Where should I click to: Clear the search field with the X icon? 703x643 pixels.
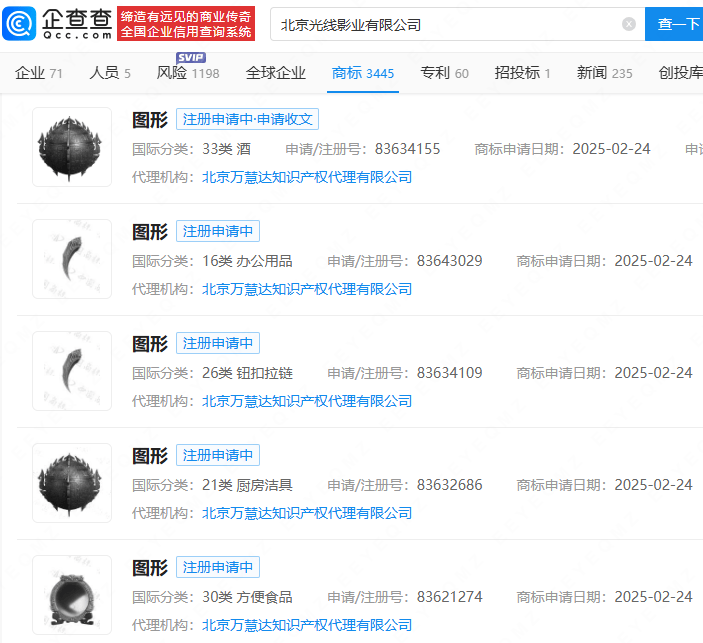click(629, 24)
